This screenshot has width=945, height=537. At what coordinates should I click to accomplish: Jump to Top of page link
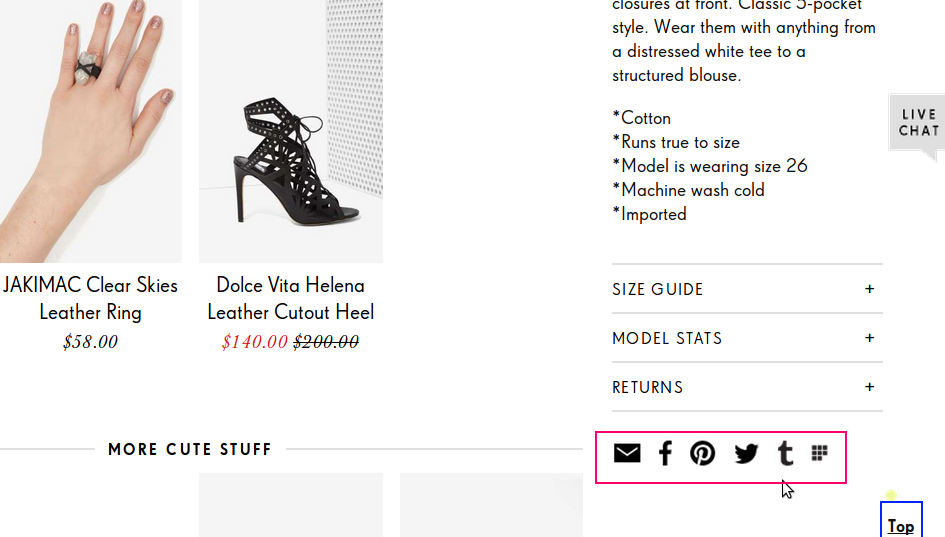[x=900, y=525]
